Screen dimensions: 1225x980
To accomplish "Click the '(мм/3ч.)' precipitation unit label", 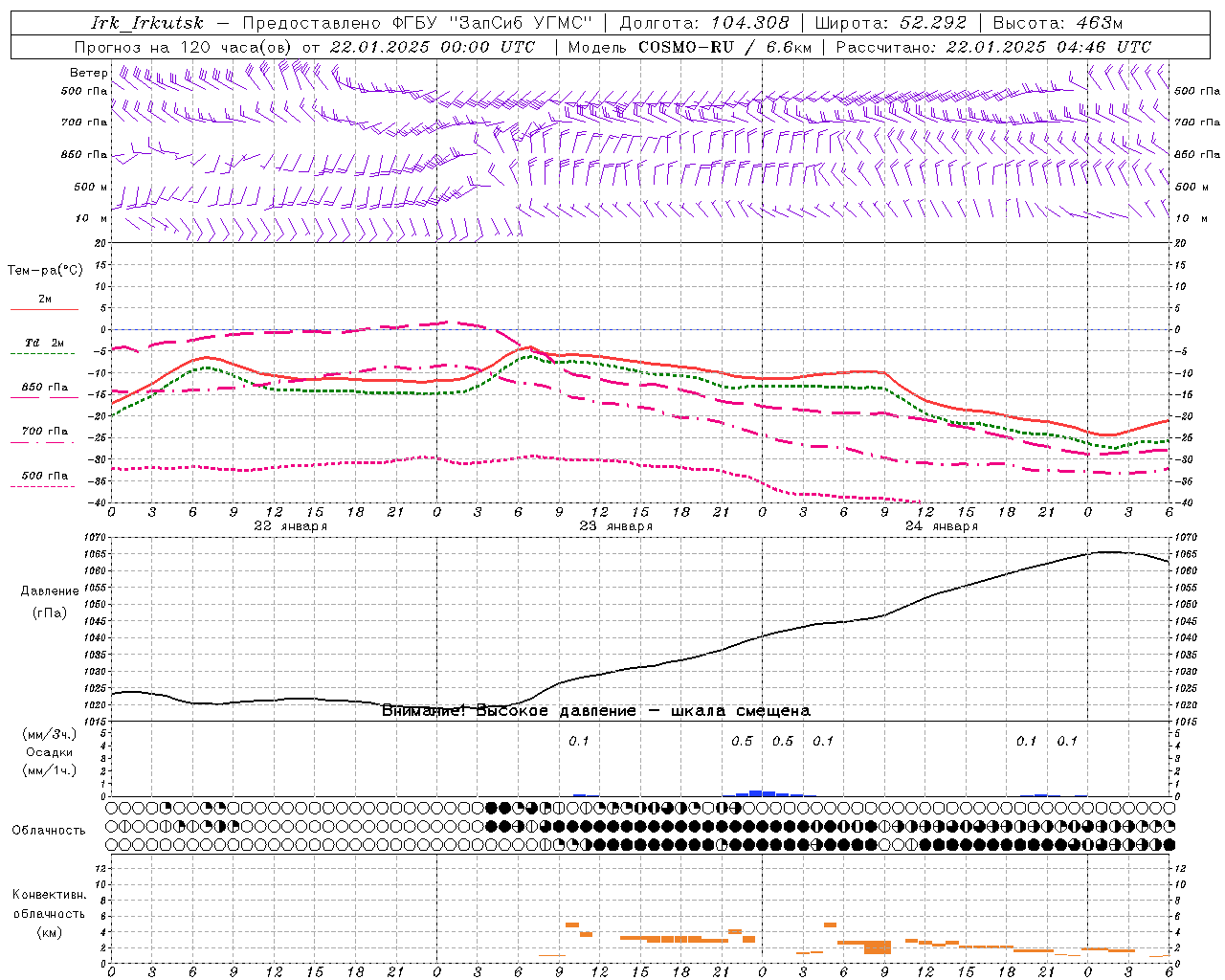I will click(x=49, y=734).
